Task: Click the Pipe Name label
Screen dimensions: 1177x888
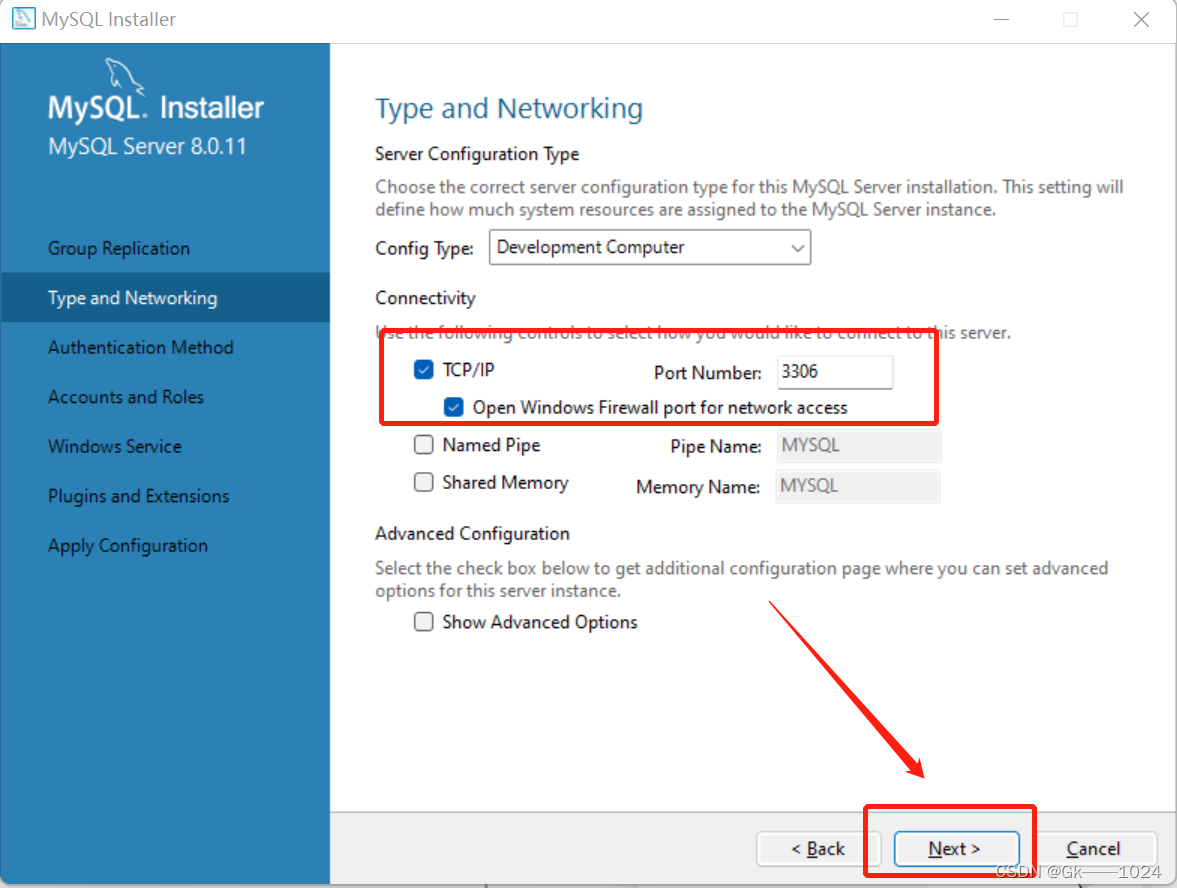Action: tap(716, 447)
